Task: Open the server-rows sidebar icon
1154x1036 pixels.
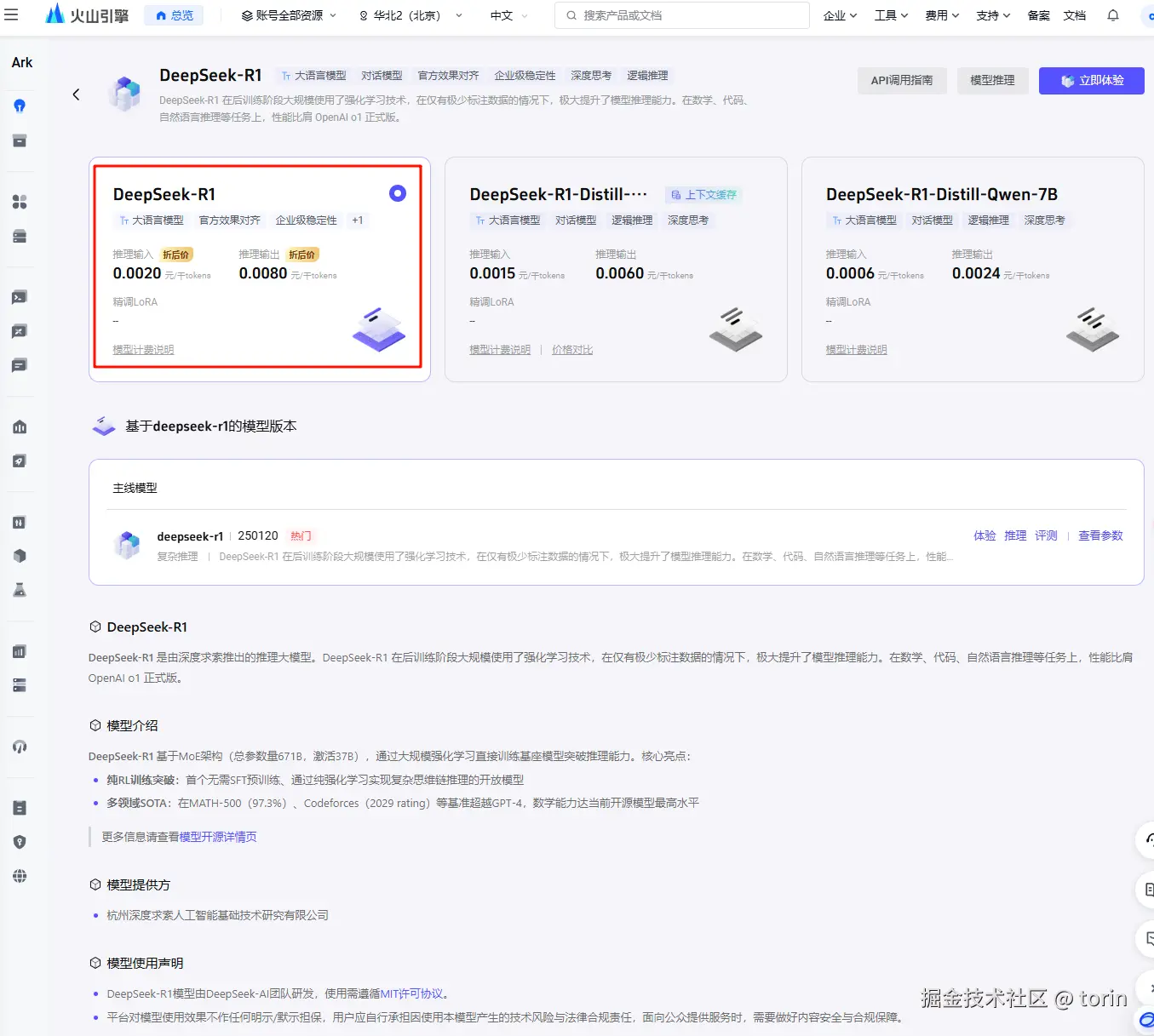Action: pyautogui.click(x=20, y=685)
